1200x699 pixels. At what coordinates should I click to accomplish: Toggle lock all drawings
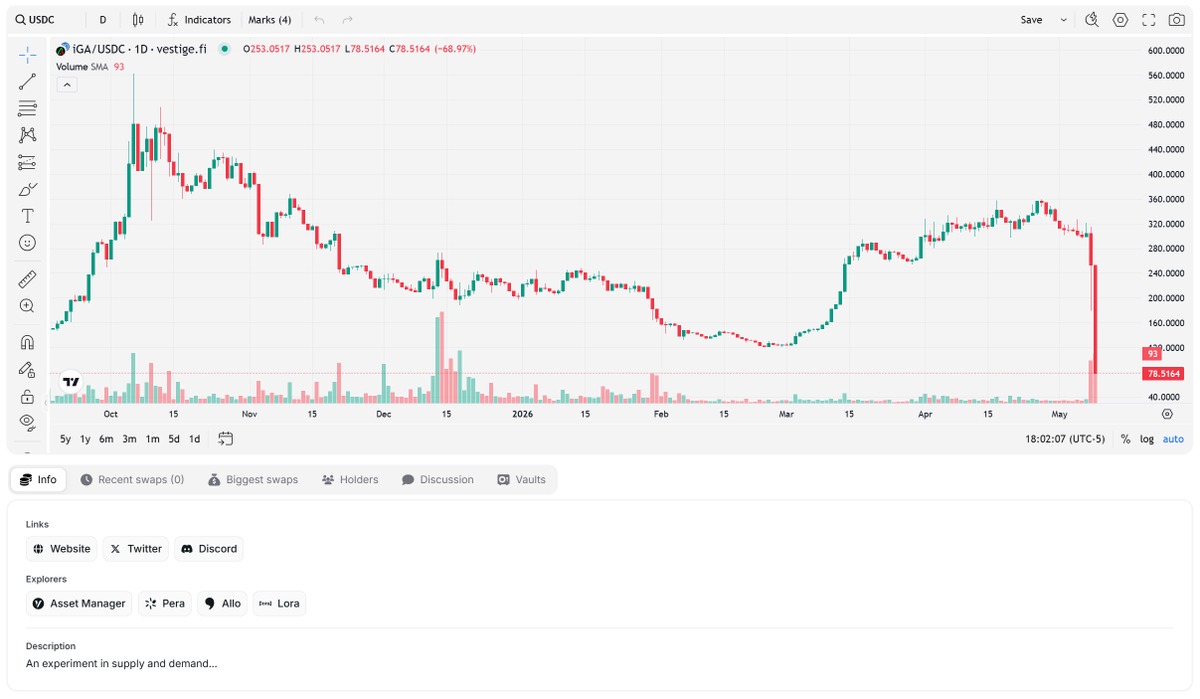[x=27, y=396]
